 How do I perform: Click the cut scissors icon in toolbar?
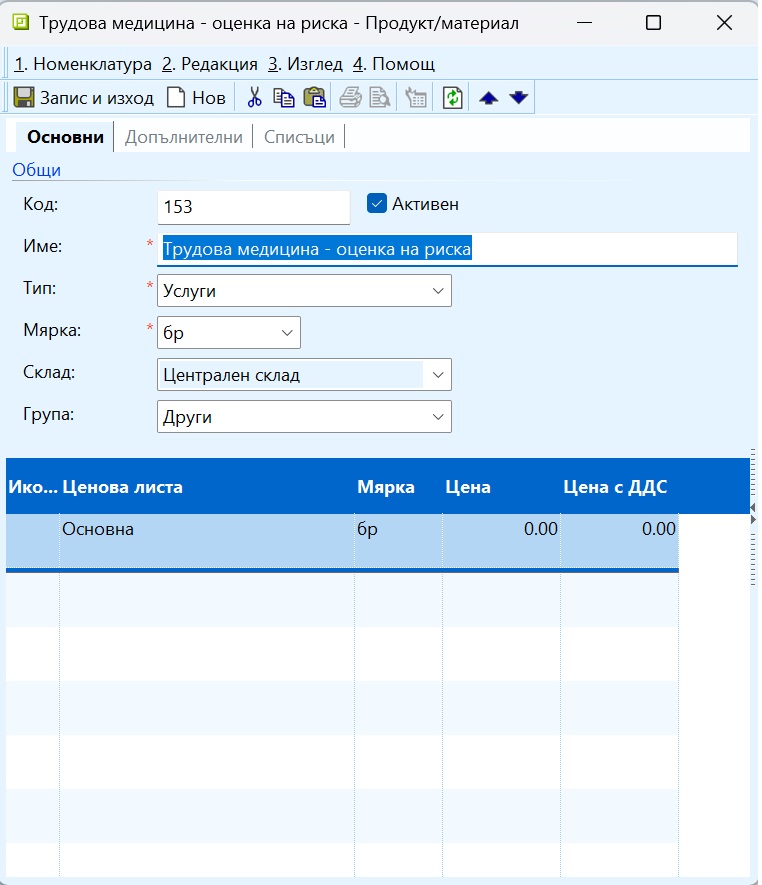click(254, 98)
